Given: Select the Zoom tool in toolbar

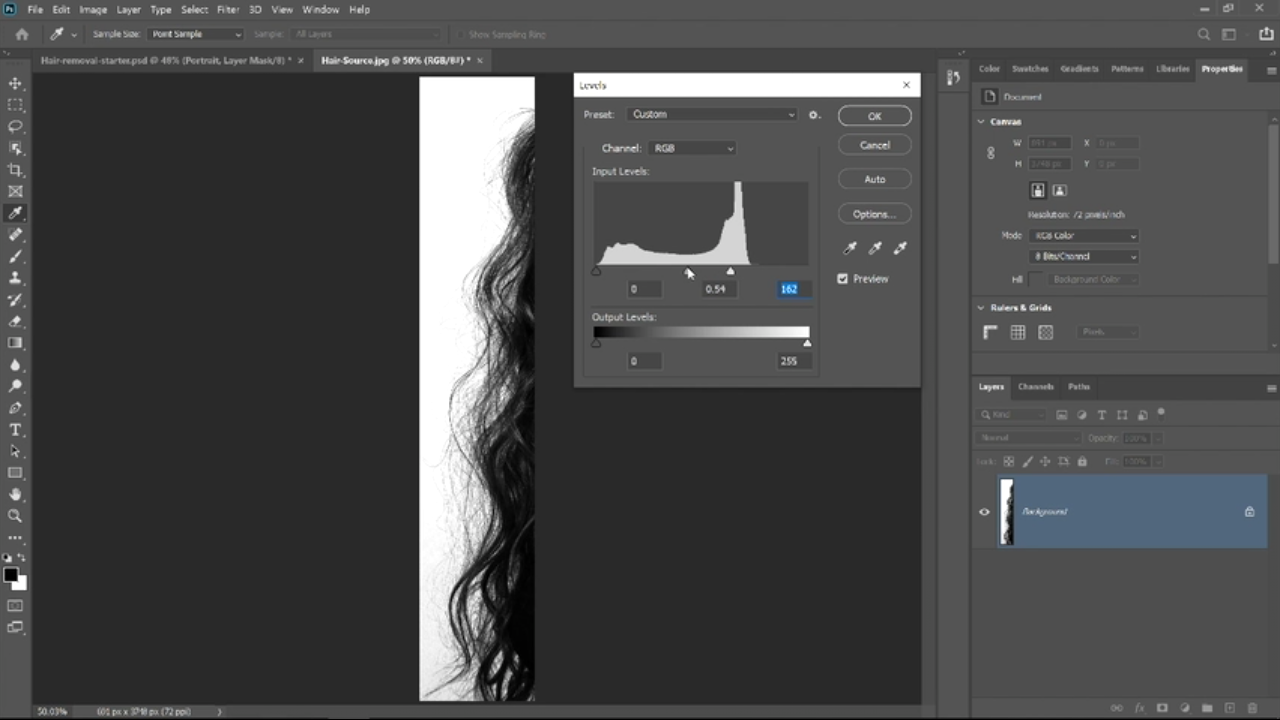Looking at the screenshot, I should (15, 516).
